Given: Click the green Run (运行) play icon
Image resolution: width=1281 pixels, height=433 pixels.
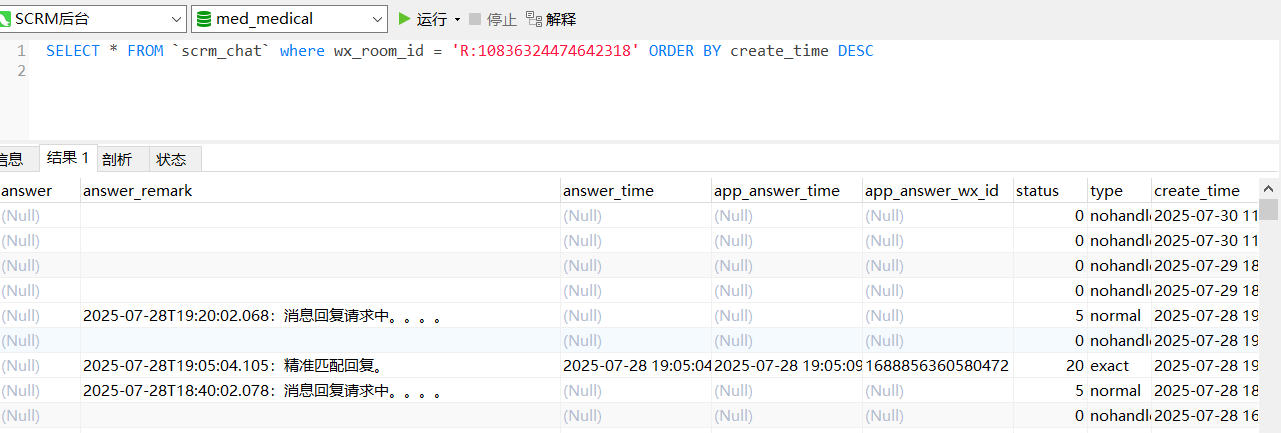Looking at the screenshot, I should pyautogui.click(x=404, y=18).
